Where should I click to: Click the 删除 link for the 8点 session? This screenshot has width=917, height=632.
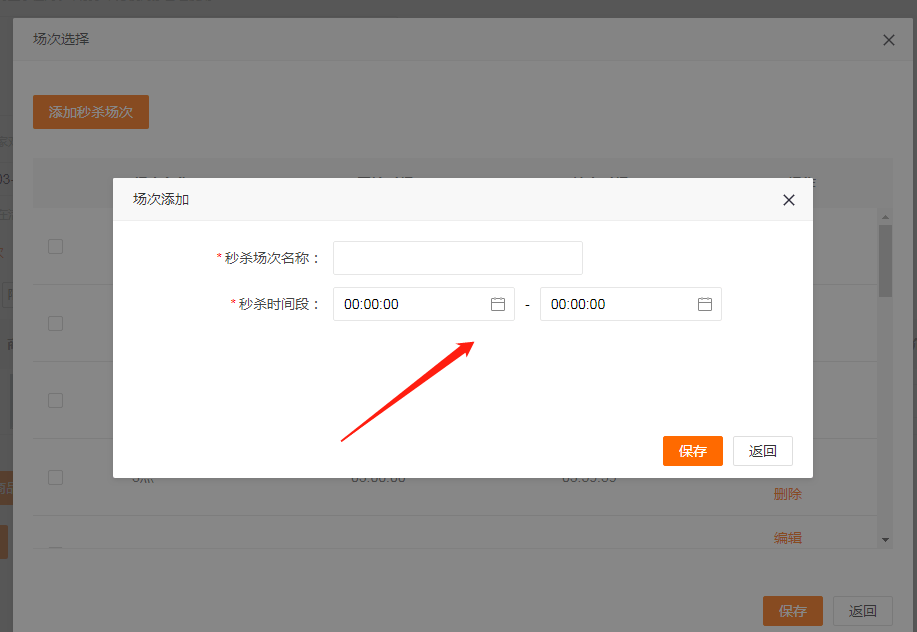pyautogui.click(x=787, y=493)
